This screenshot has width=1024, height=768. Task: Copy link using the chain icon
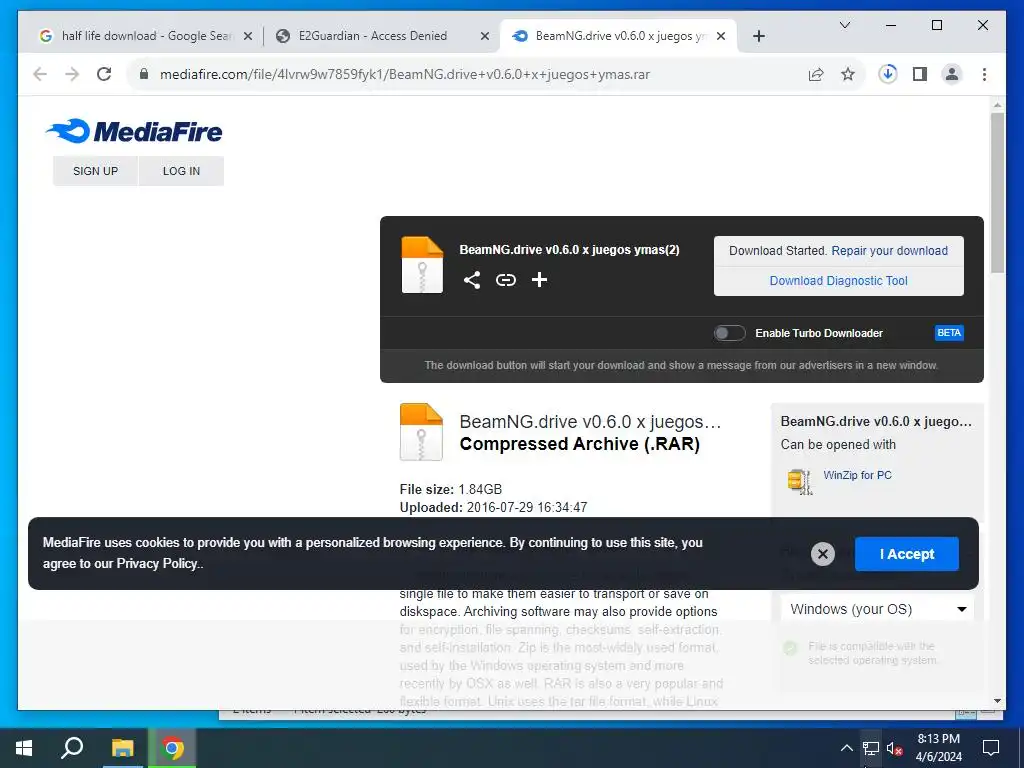[505, 280]
